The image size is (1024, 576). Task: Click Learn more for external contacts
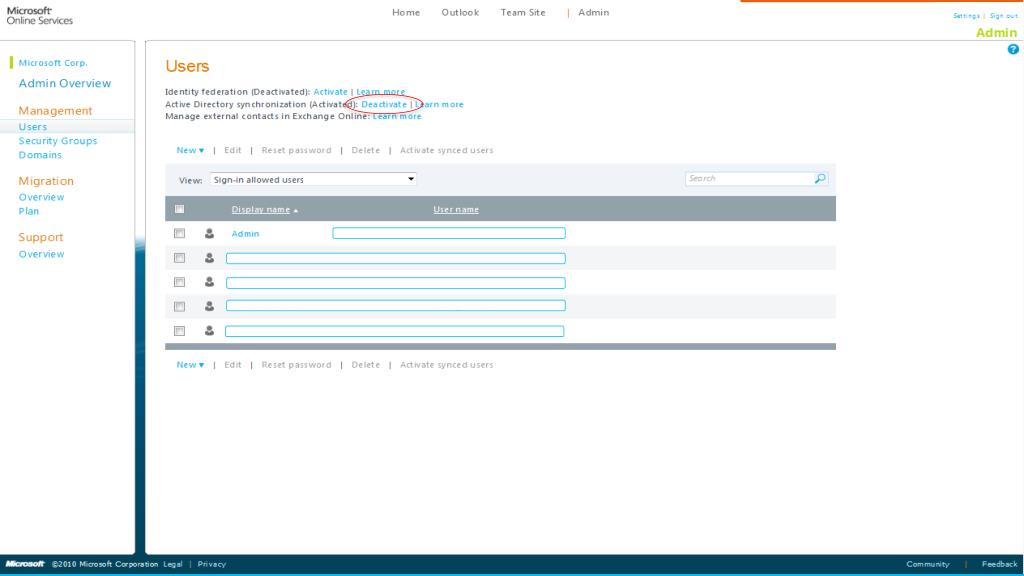coord(397,116)
